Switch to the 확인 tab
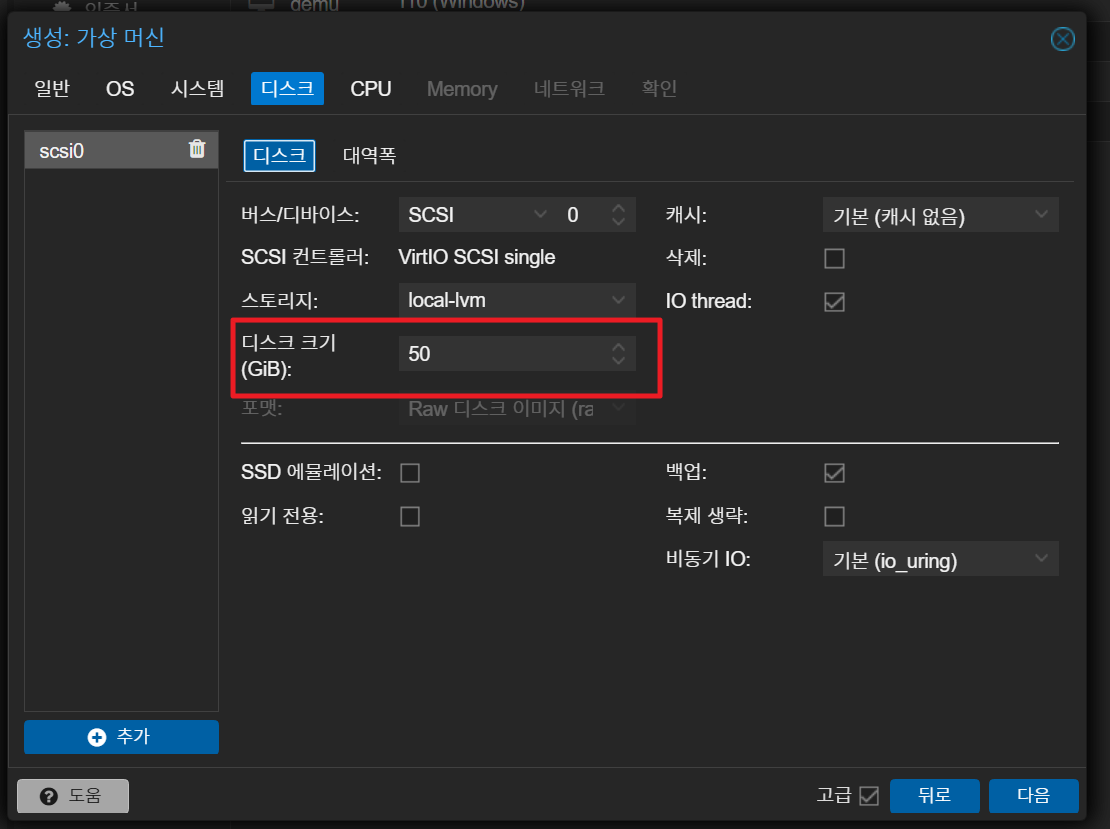 coord(659,88)
